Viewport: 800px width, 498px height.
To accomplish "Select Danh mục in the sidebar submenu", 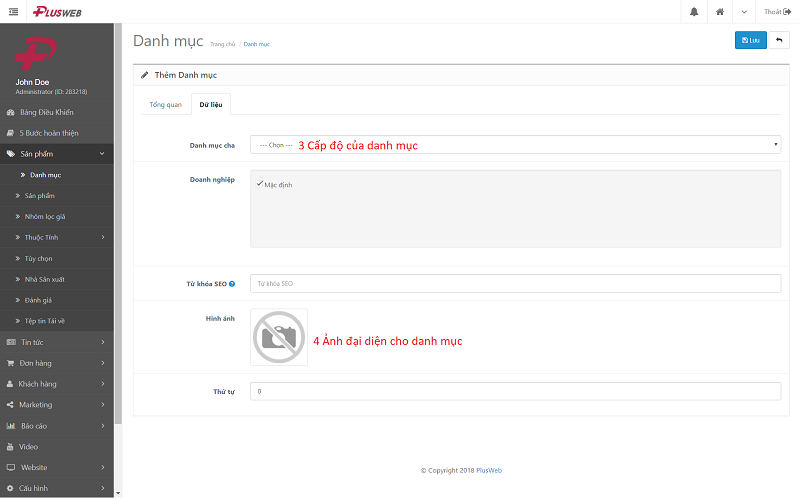I will pyautogui.click(x=57, y=175).
